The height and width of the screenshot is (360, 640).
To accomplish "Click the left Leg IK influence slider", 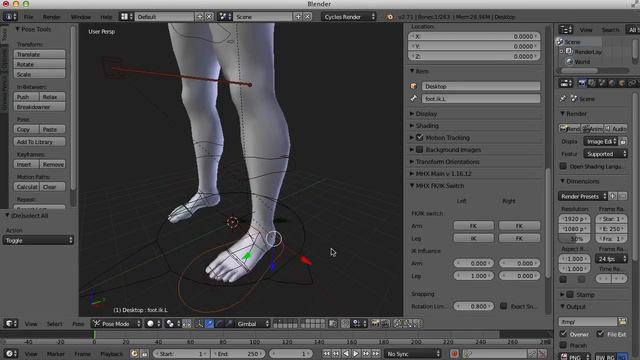I will 473,276.
